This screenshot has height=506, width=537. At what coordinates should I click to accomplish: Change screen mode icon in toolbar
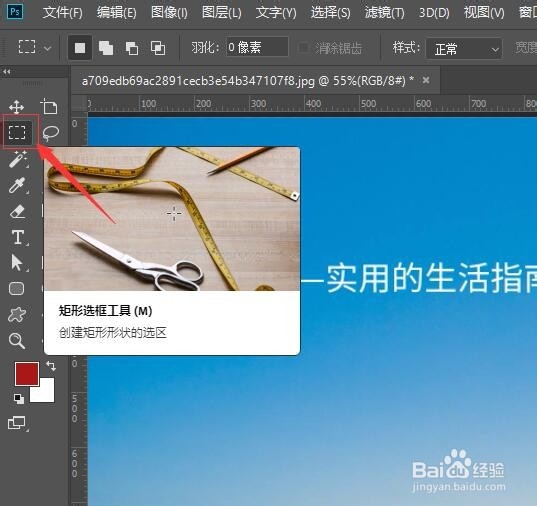(17, 423)
